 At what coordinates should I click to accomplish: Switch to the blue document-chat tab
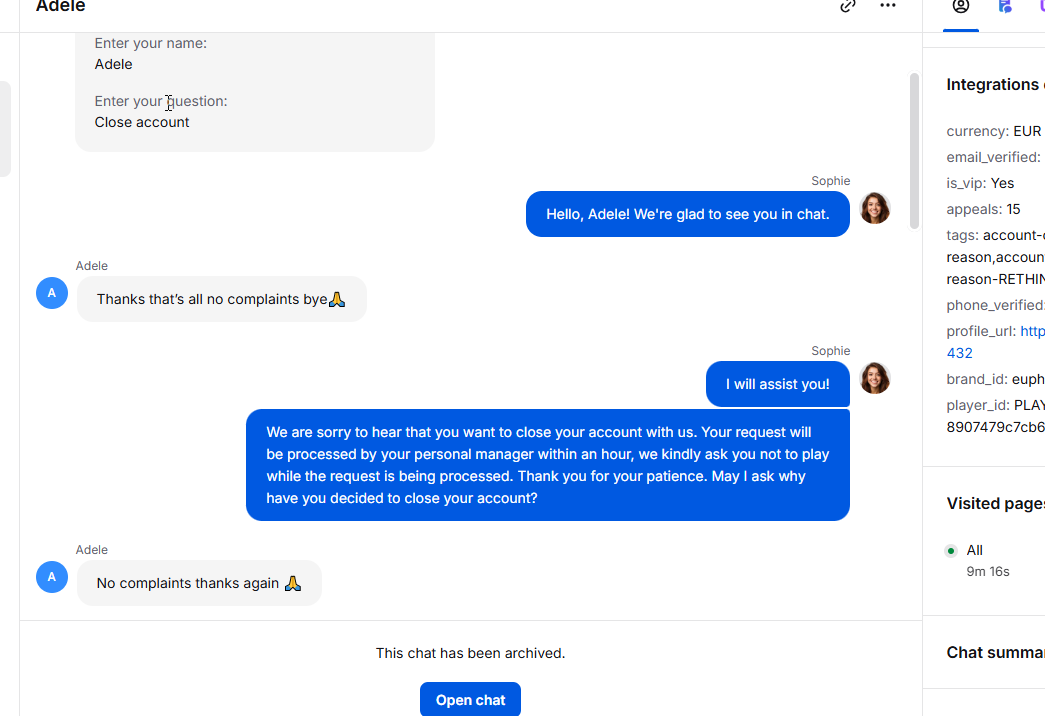coord(1004,6)
